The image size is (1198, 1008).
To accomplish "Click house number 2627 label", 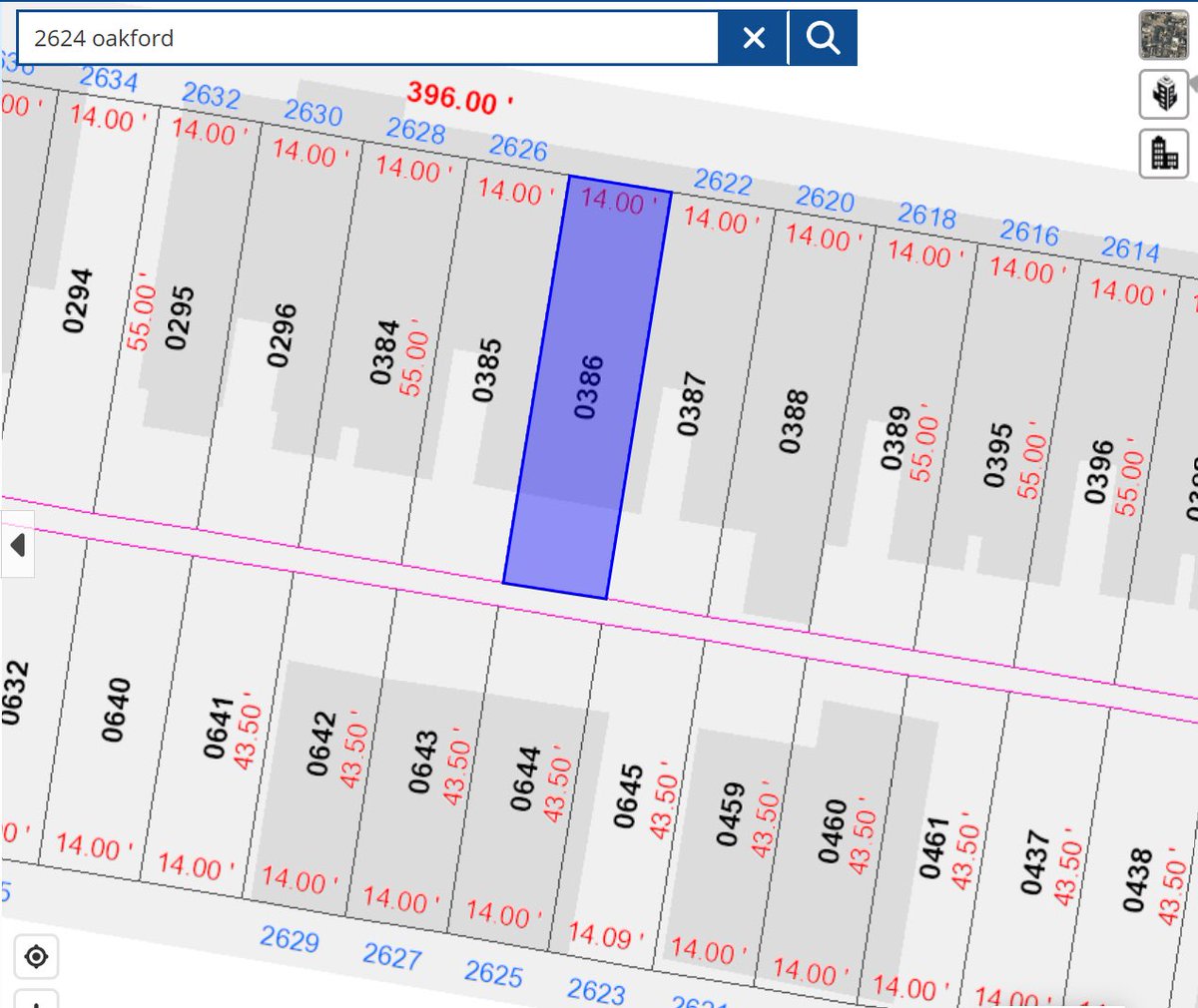I will (392, 956).
